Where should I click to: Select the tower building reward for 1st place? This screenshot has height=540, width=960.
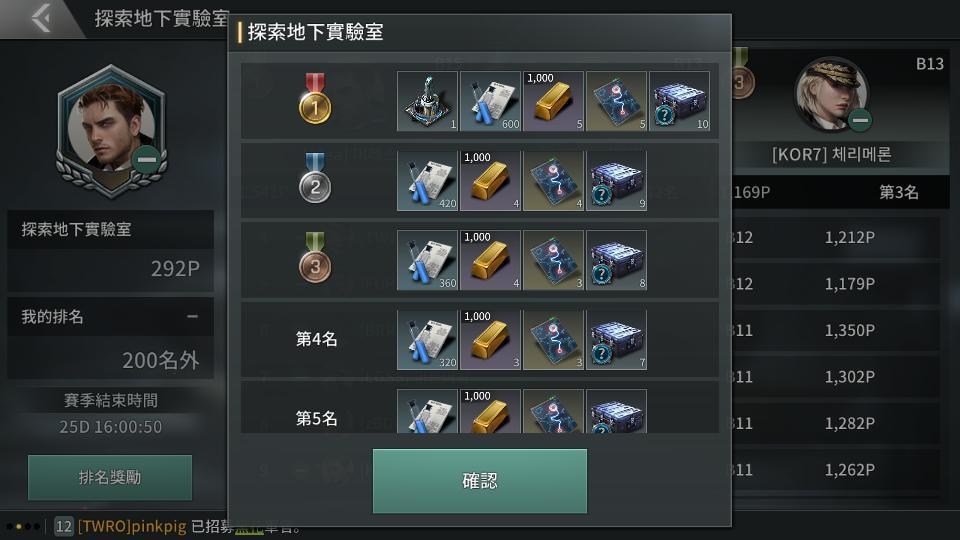pyautogui.click(x=427, y=101)
